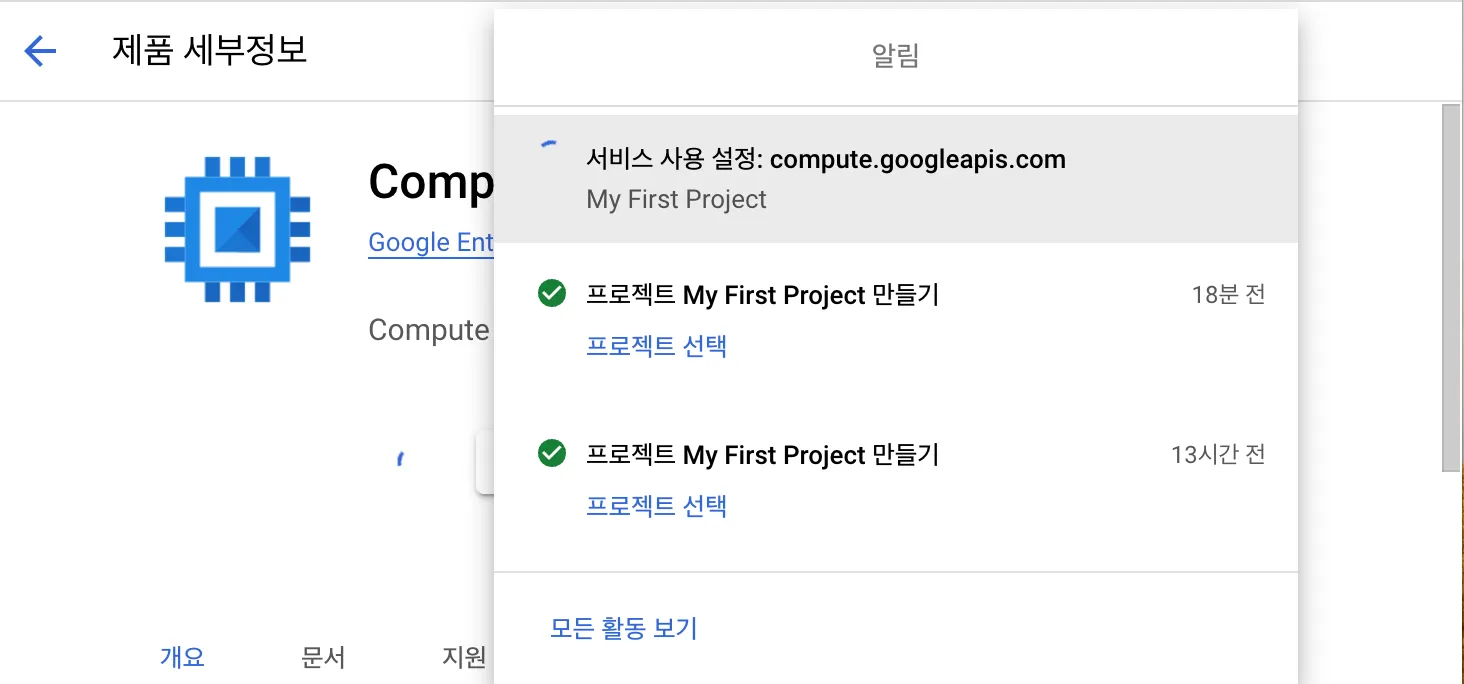Viewport: 1464px width, 684px height.
Task: Click the Compute Engine chip logo
Action: coord(237,229)
